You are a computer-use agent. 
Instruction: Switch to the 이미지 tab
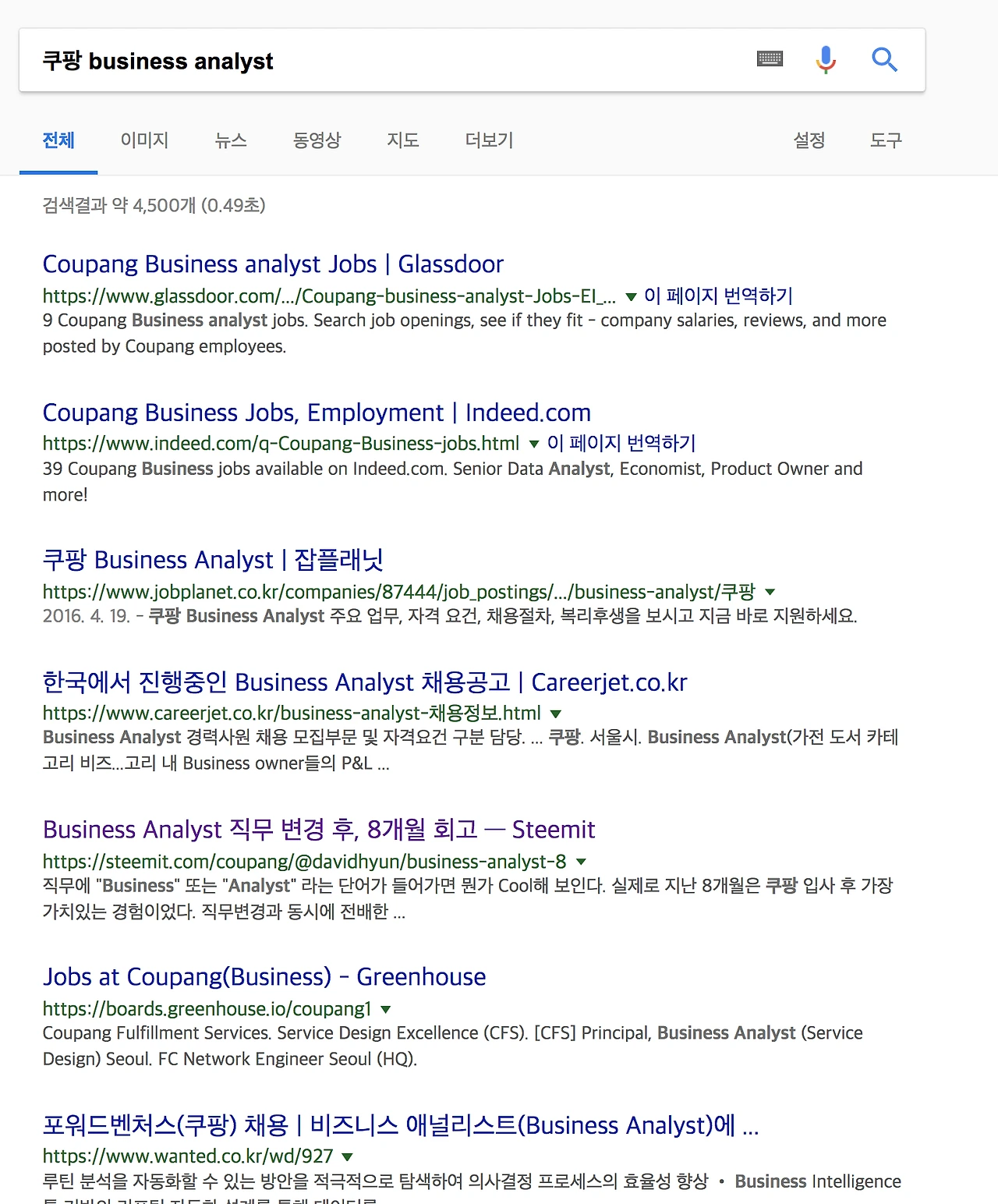point(144,140)
